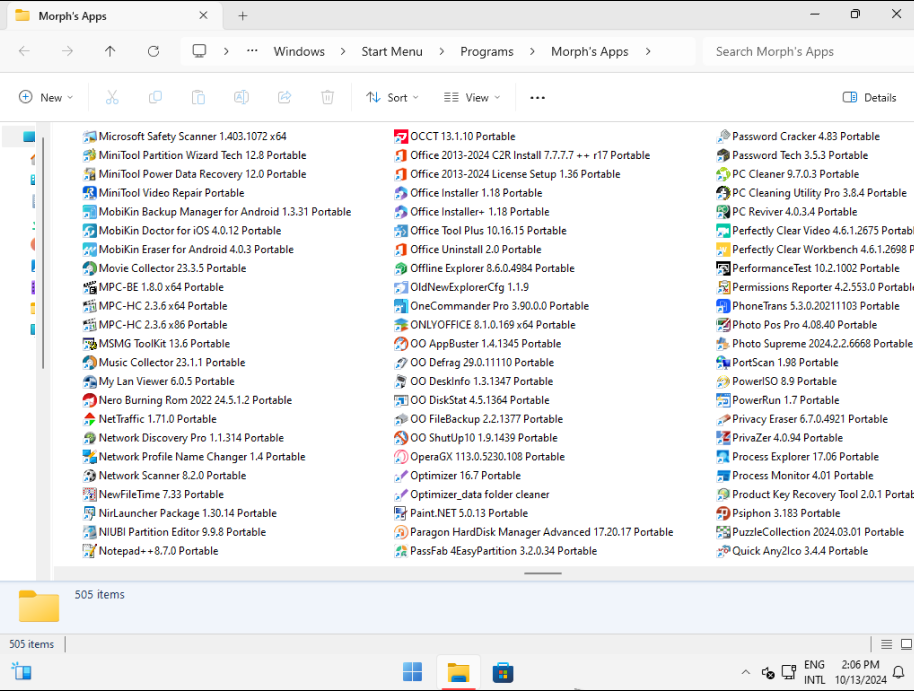Select the Paint.NET 5.0.13 icon

pyautogui.click(x=400, y=513)
